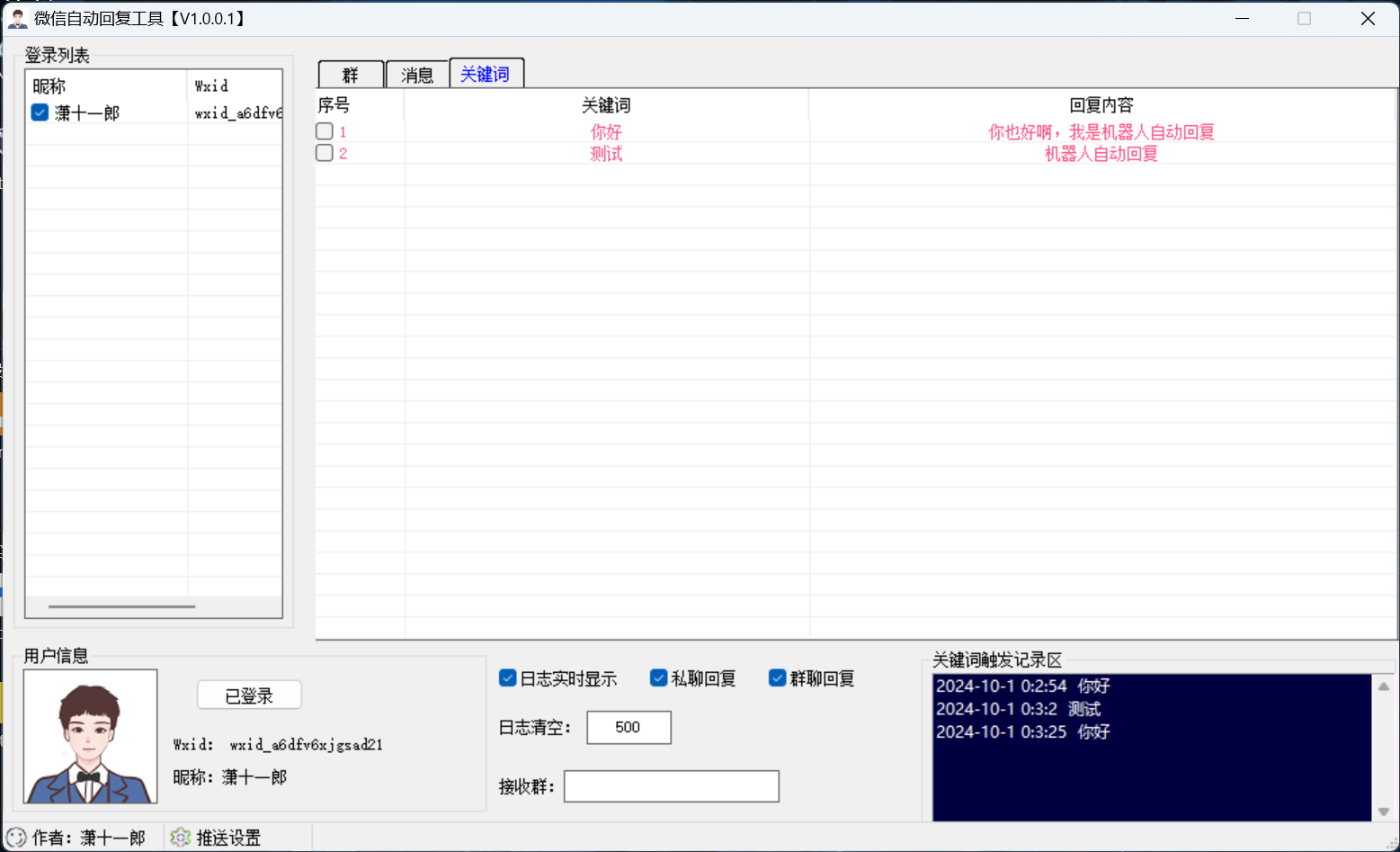
Task: Click the 日志清空 input field with 500
Action: coord(629,727)
